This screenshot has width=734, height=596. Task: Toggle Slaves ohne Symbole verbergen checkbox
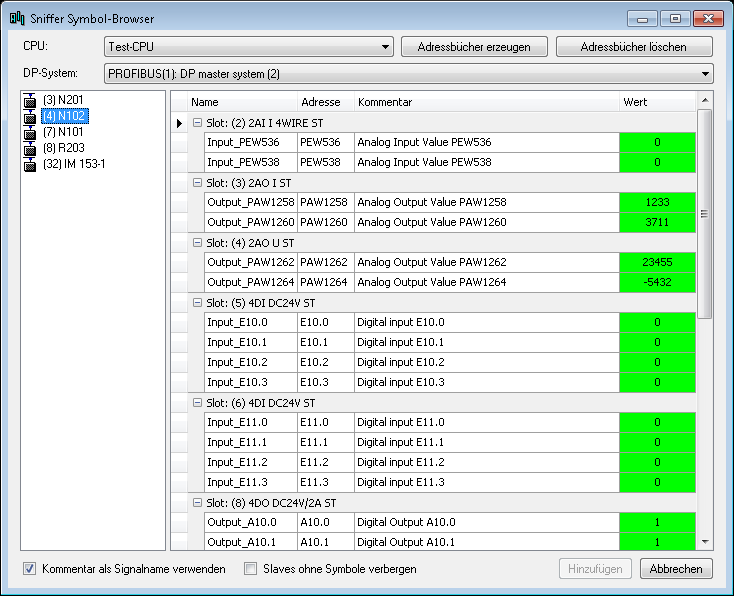coord(251,569)
